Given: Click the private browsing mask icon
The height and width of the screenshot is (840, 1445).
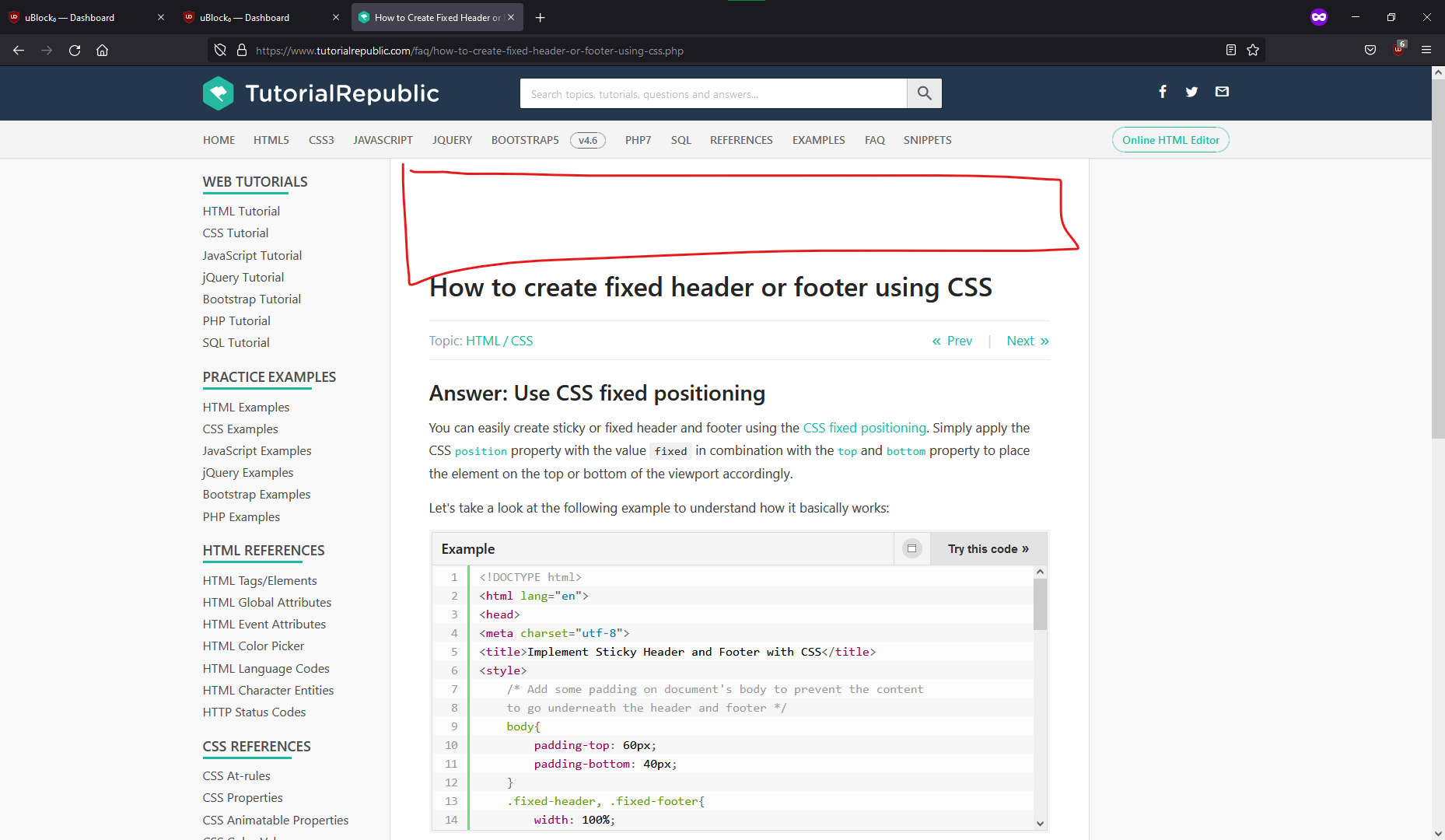Looking at the screenshot, I should point(1319,17).
